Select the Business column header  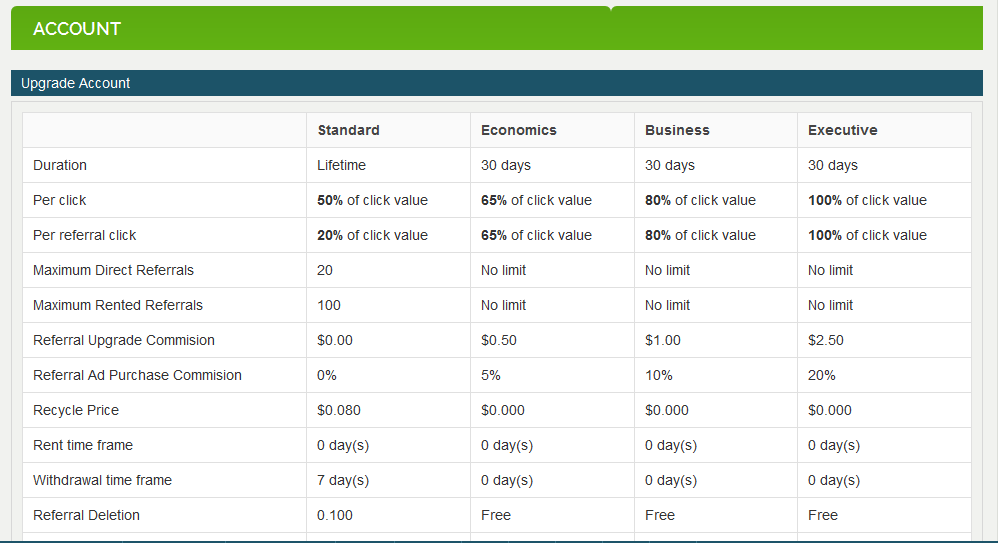click(677, 130)
